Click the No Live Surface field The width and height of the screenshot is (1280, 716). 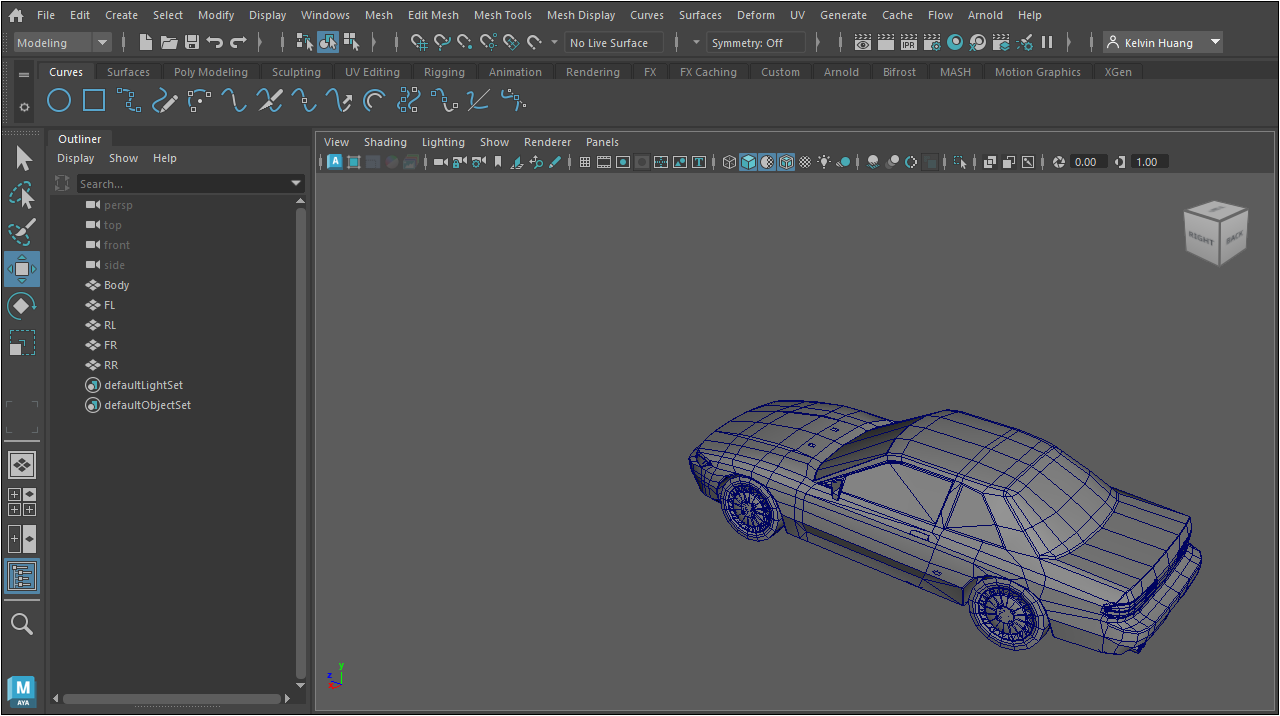613,43
